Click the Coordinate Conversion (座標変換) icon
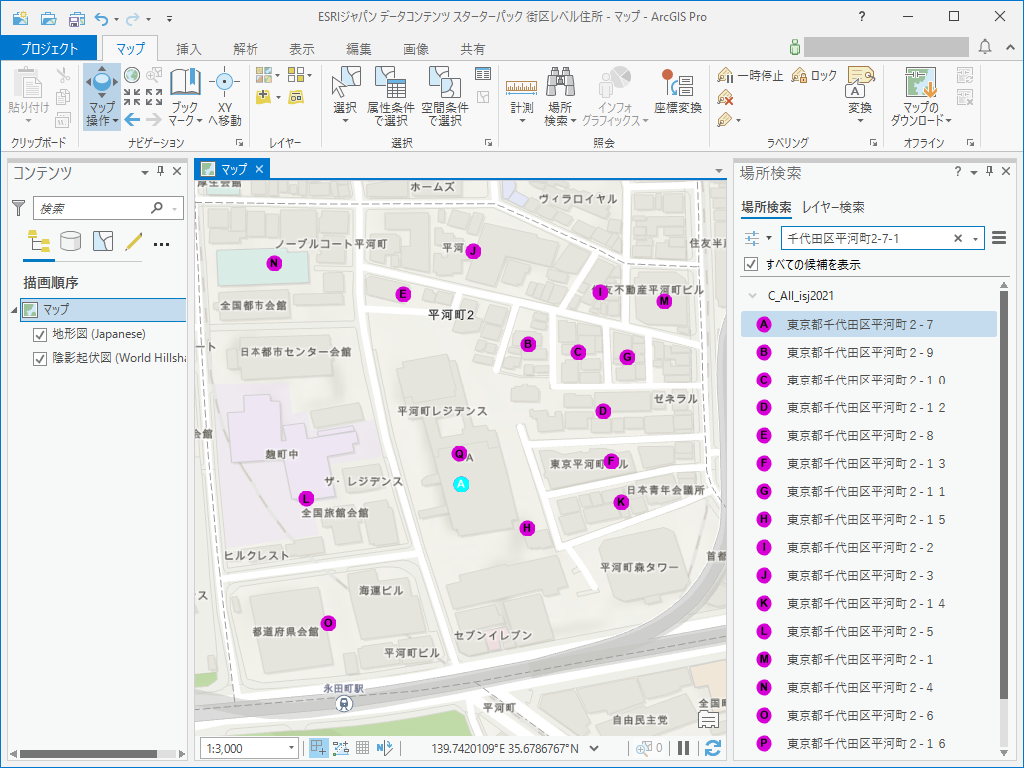The width and height of the screenshot is (1024, 768). tap(678, 84)
